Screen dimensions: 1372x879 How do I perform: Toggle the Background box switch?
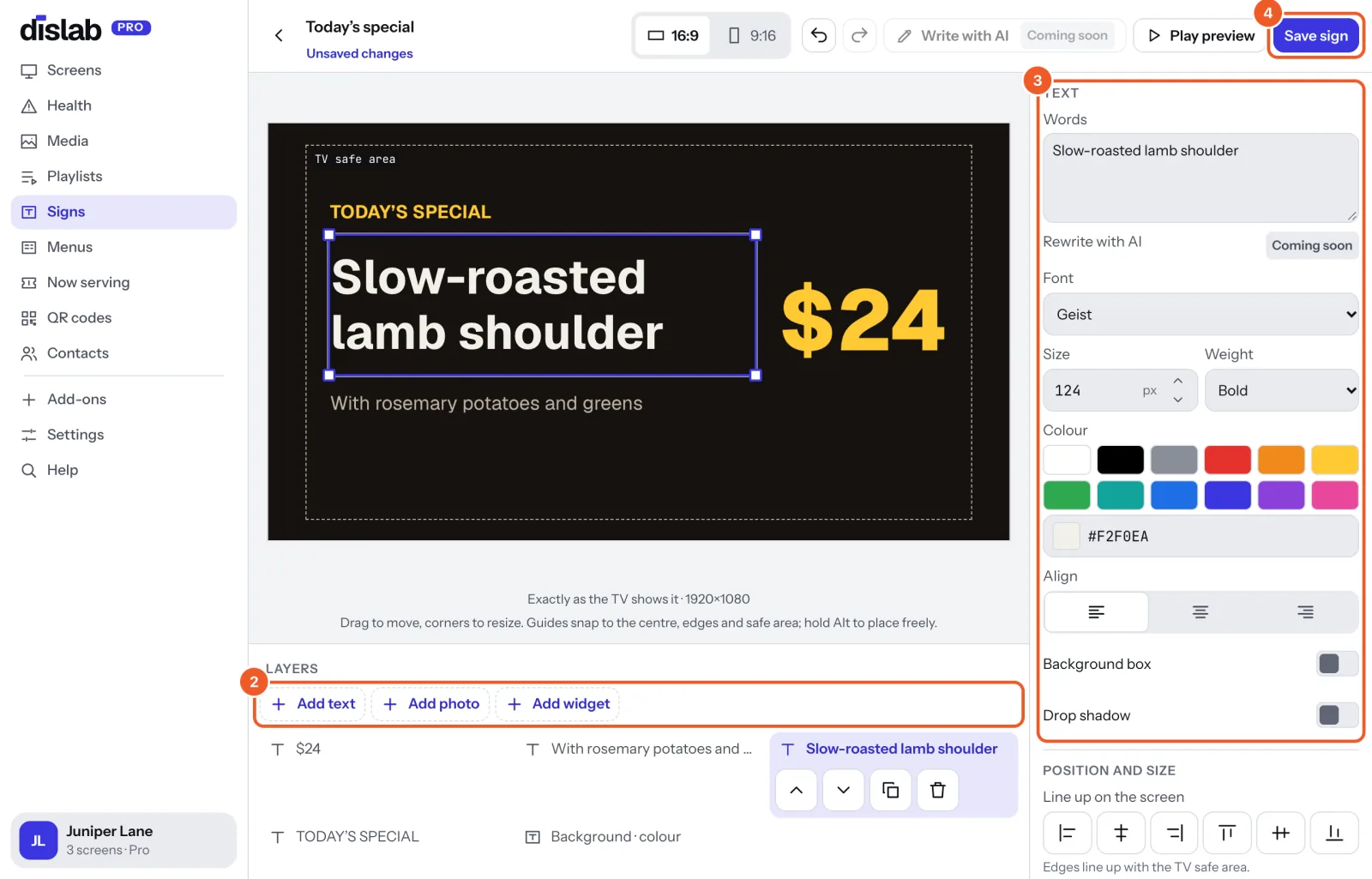tap(1337, 664)
